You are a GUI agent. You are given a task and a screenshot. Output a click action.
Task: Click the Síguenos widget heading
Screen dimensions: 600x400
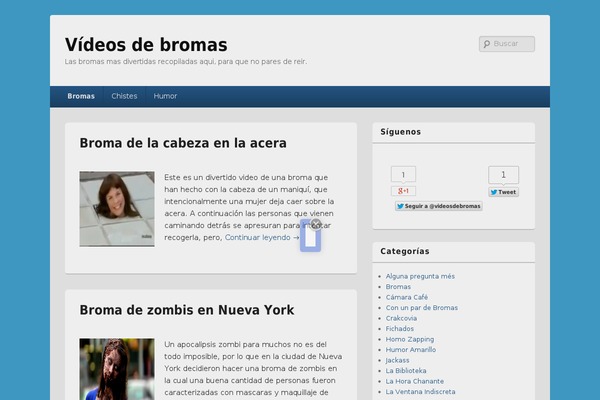401,132
